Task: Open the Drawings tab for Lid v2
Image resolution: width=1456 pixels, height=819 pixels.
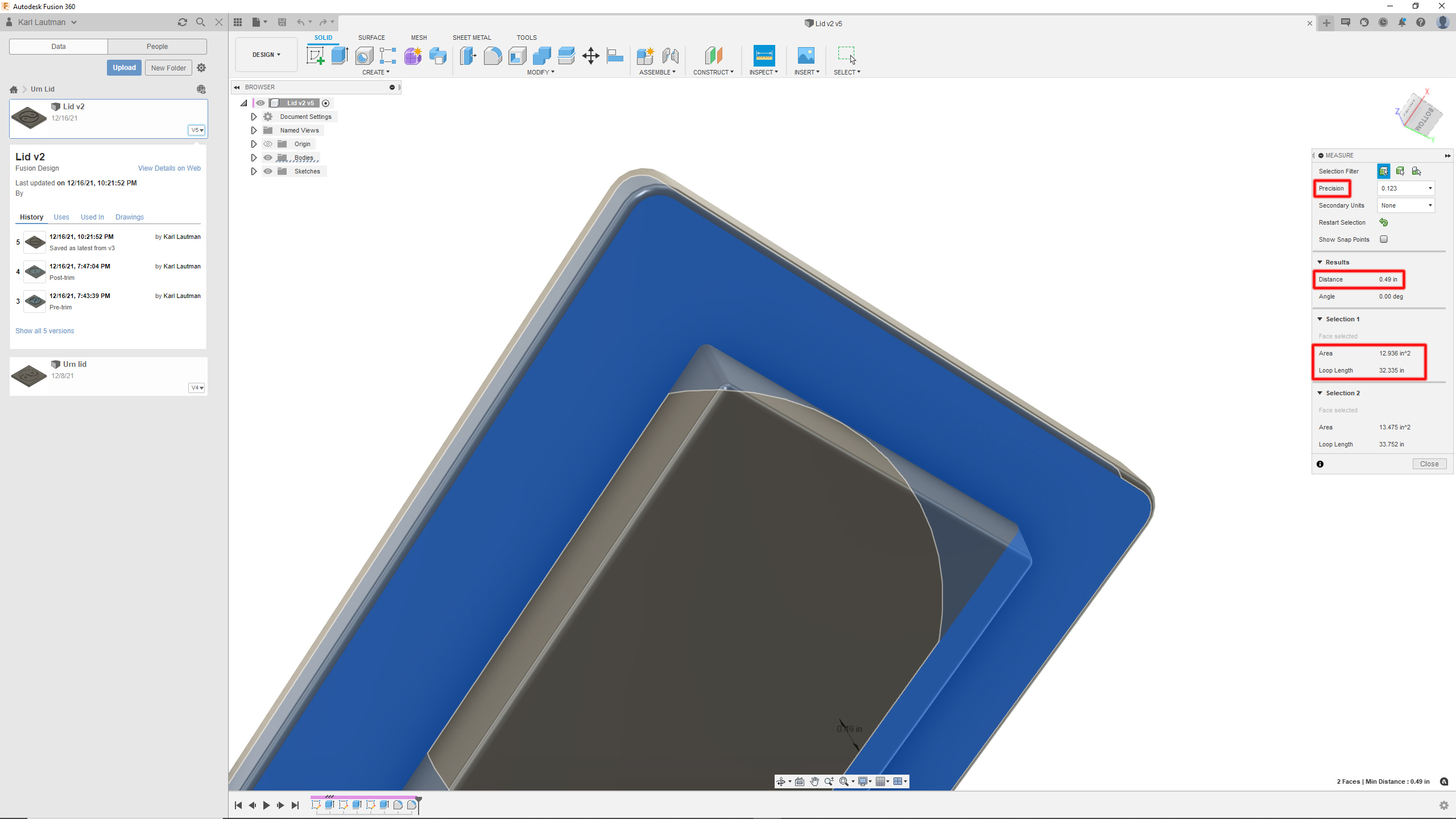Action: 129,217
